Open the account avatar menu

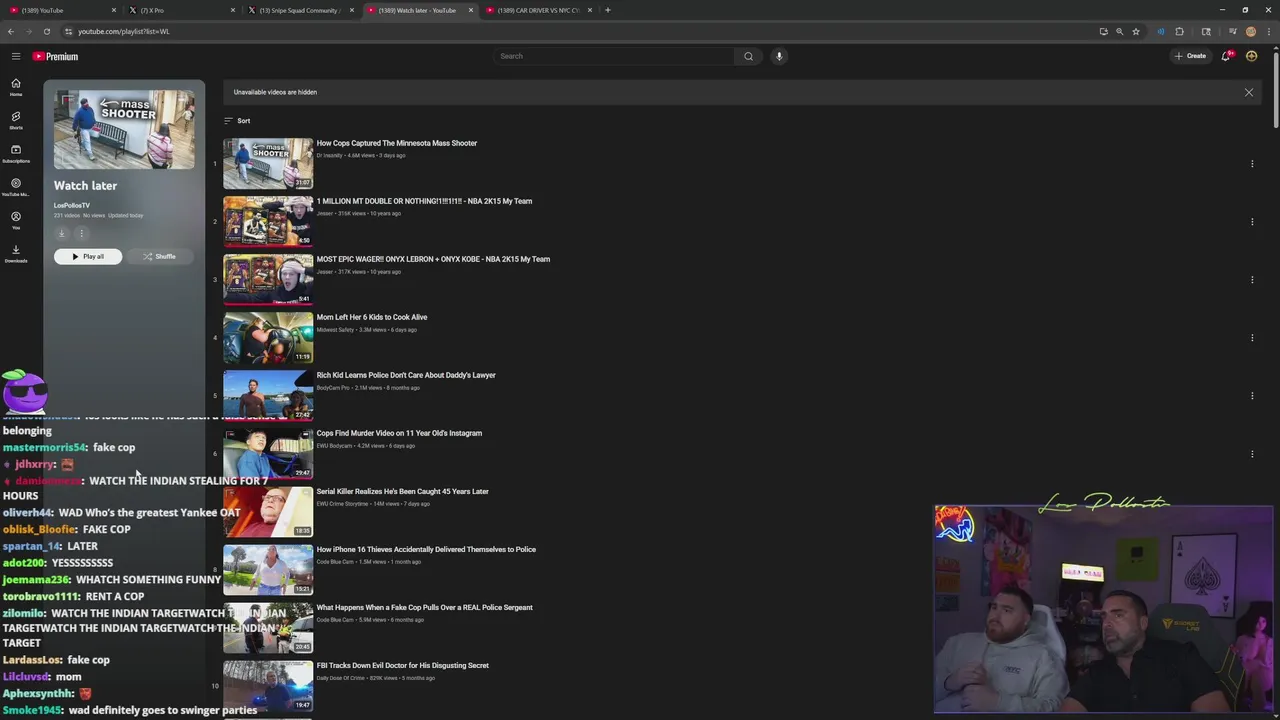1252,56
